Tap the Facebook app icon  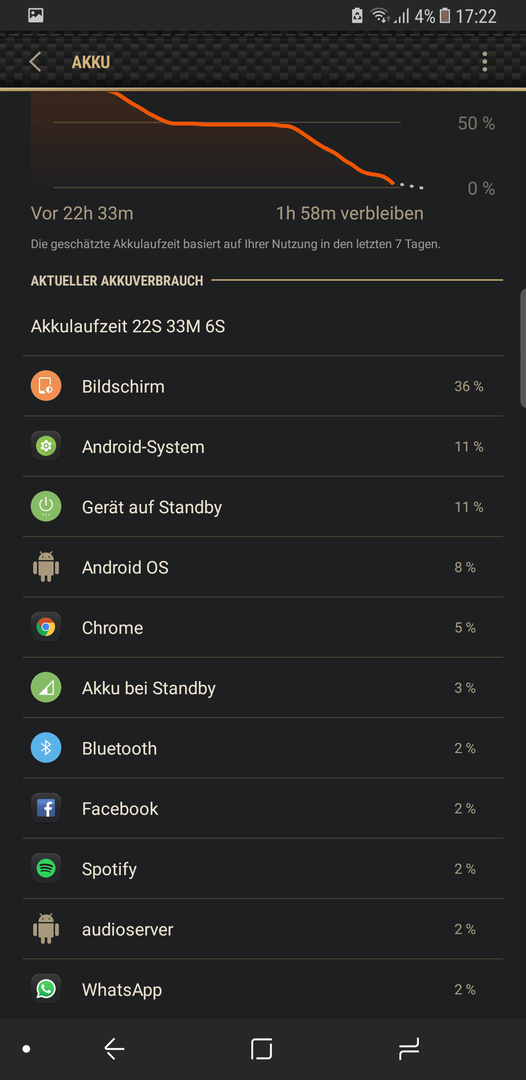point(46,809)
